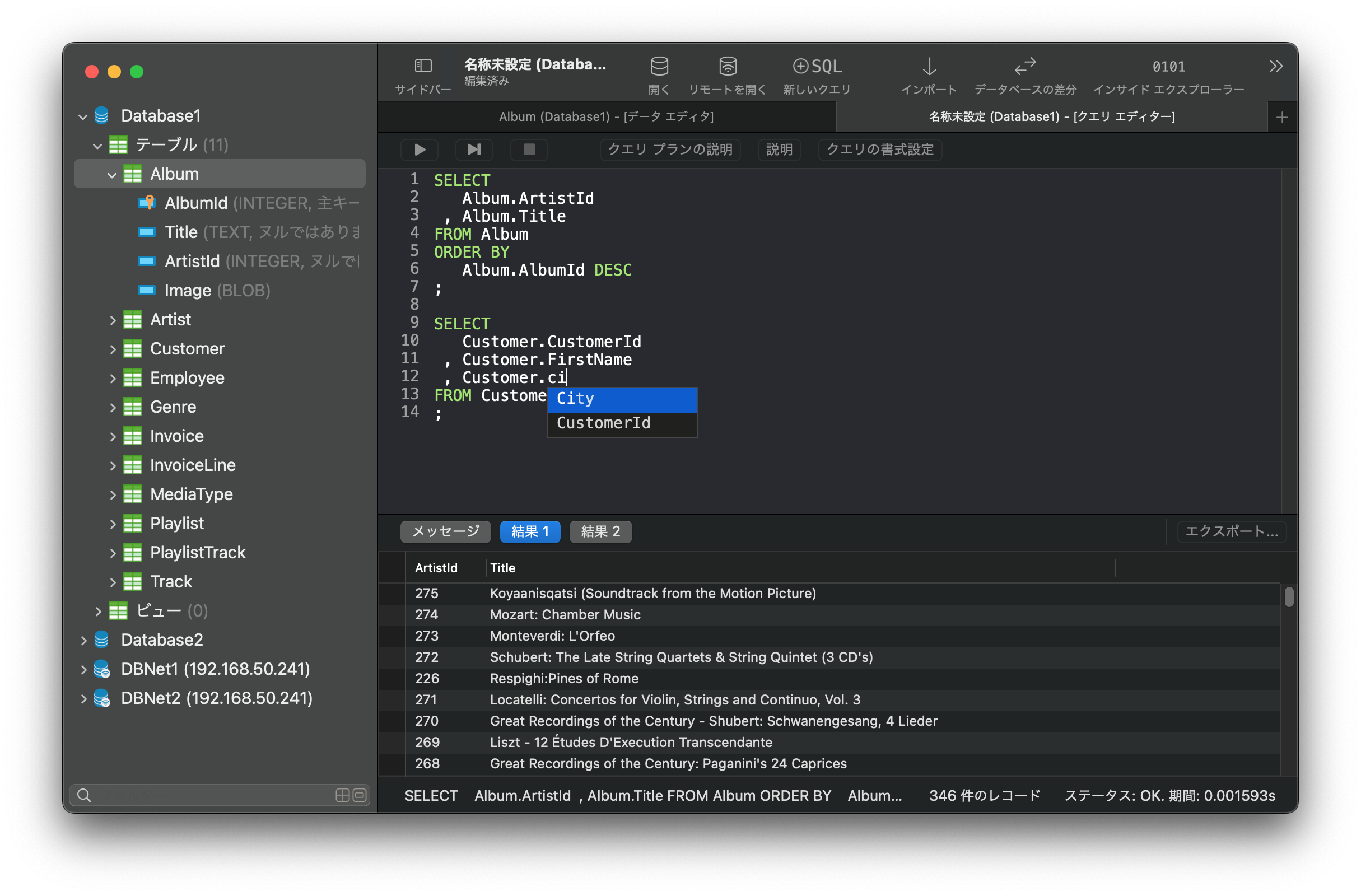
Task: Click the インポート download arrow icon
Action: [x=929, y=66]
